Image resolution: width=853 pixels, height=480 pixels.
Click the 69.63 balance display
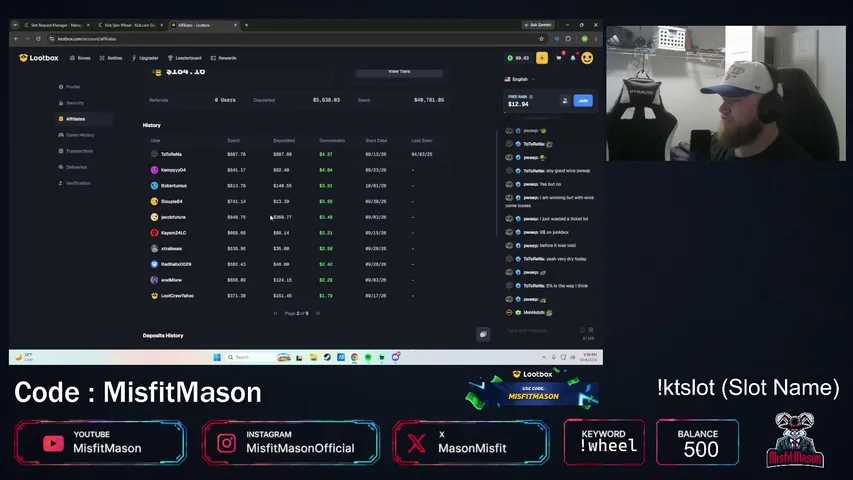(518, 58)
